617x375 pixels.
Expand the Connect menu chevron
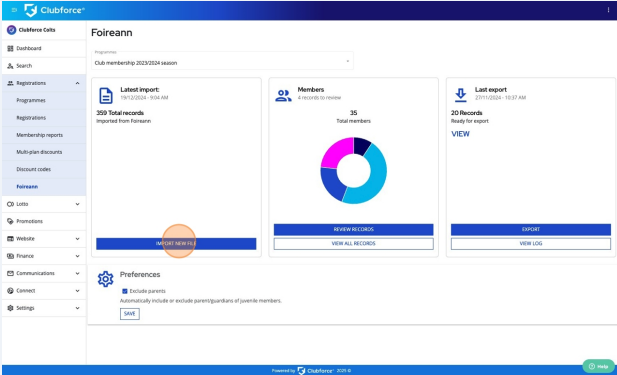coord(78,291)
